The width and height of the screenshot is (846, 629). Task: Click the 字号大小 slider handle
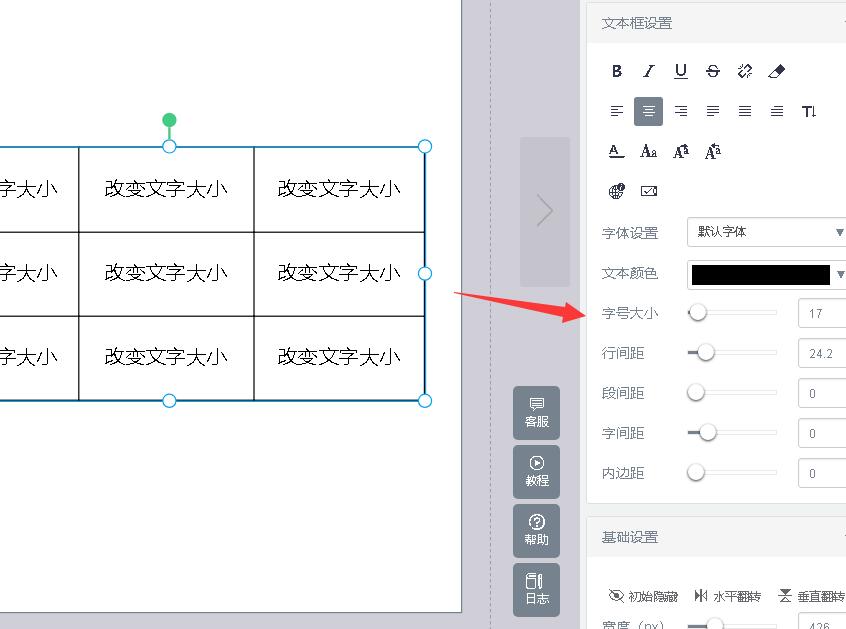(x=698, y=312)
